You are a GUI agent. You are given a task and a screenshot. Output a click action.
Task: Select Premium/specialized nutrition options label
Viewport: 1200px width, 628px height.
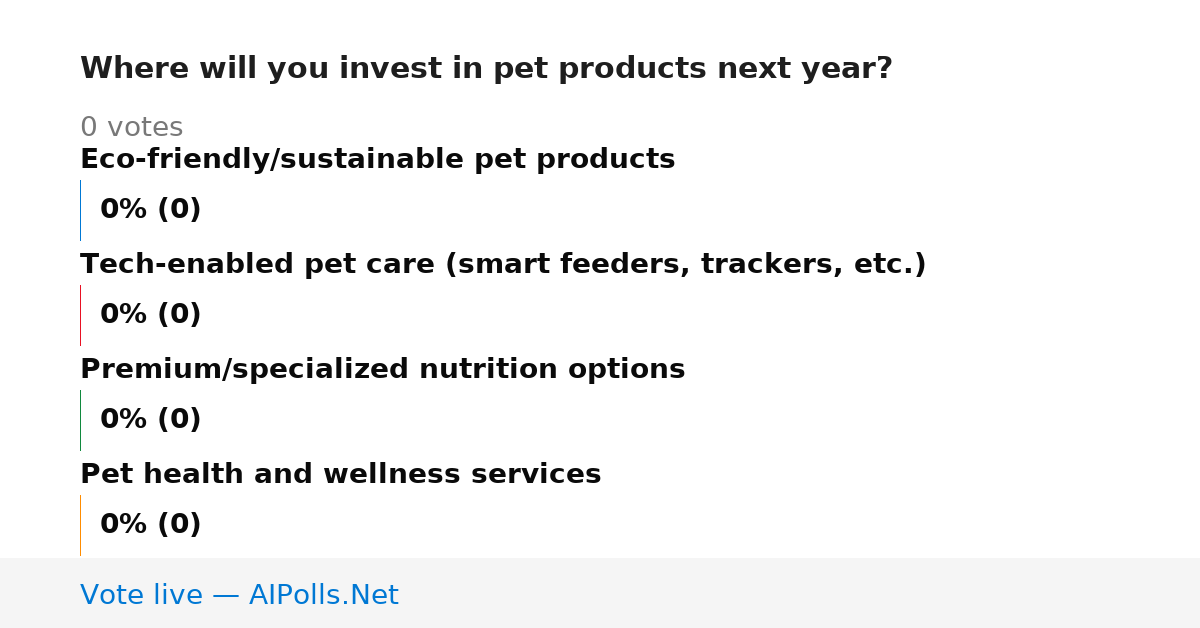382,370
